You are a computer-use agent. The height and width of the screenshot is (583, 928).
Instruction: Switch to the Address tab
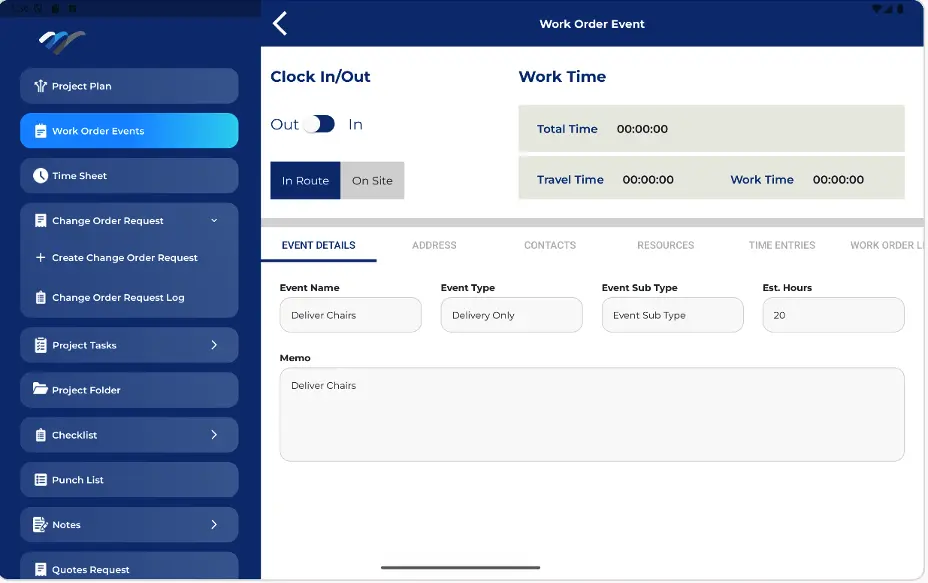pyautogui.click(x=434, y=245)
